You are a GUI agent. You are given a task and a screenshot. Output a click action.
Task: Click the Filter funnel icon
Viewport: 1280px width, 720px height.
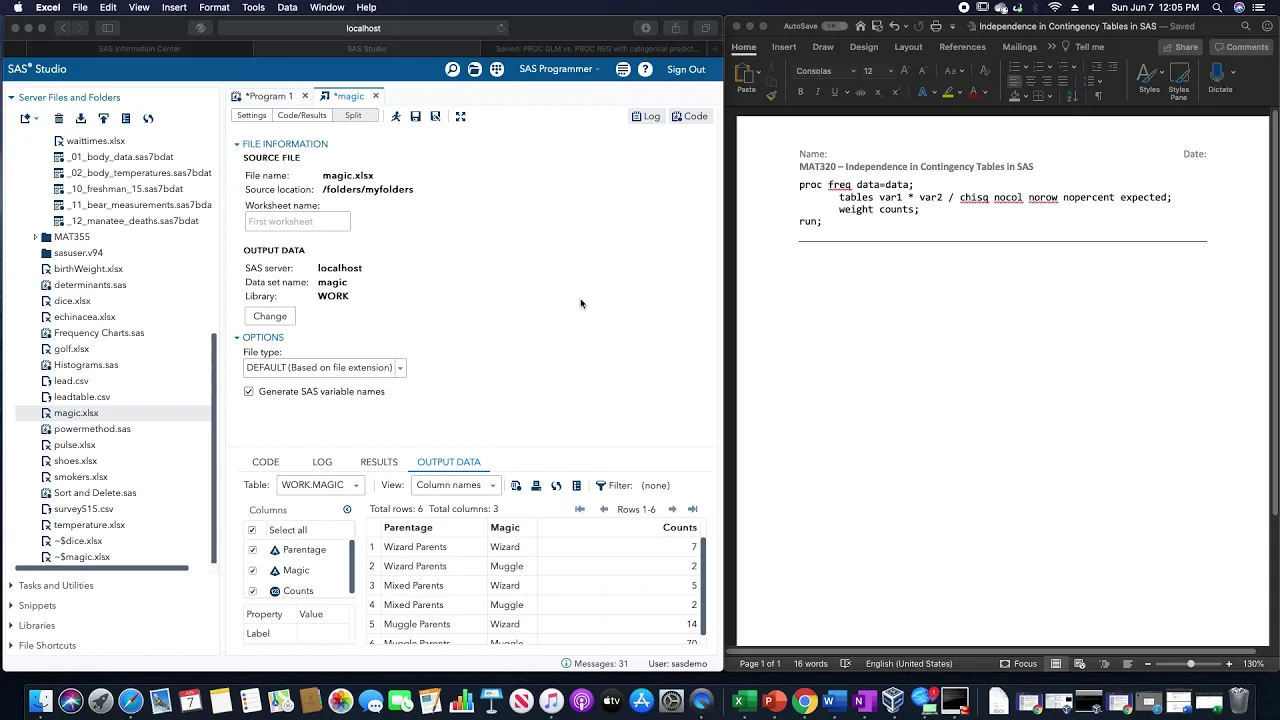click(x=601, y=485)
